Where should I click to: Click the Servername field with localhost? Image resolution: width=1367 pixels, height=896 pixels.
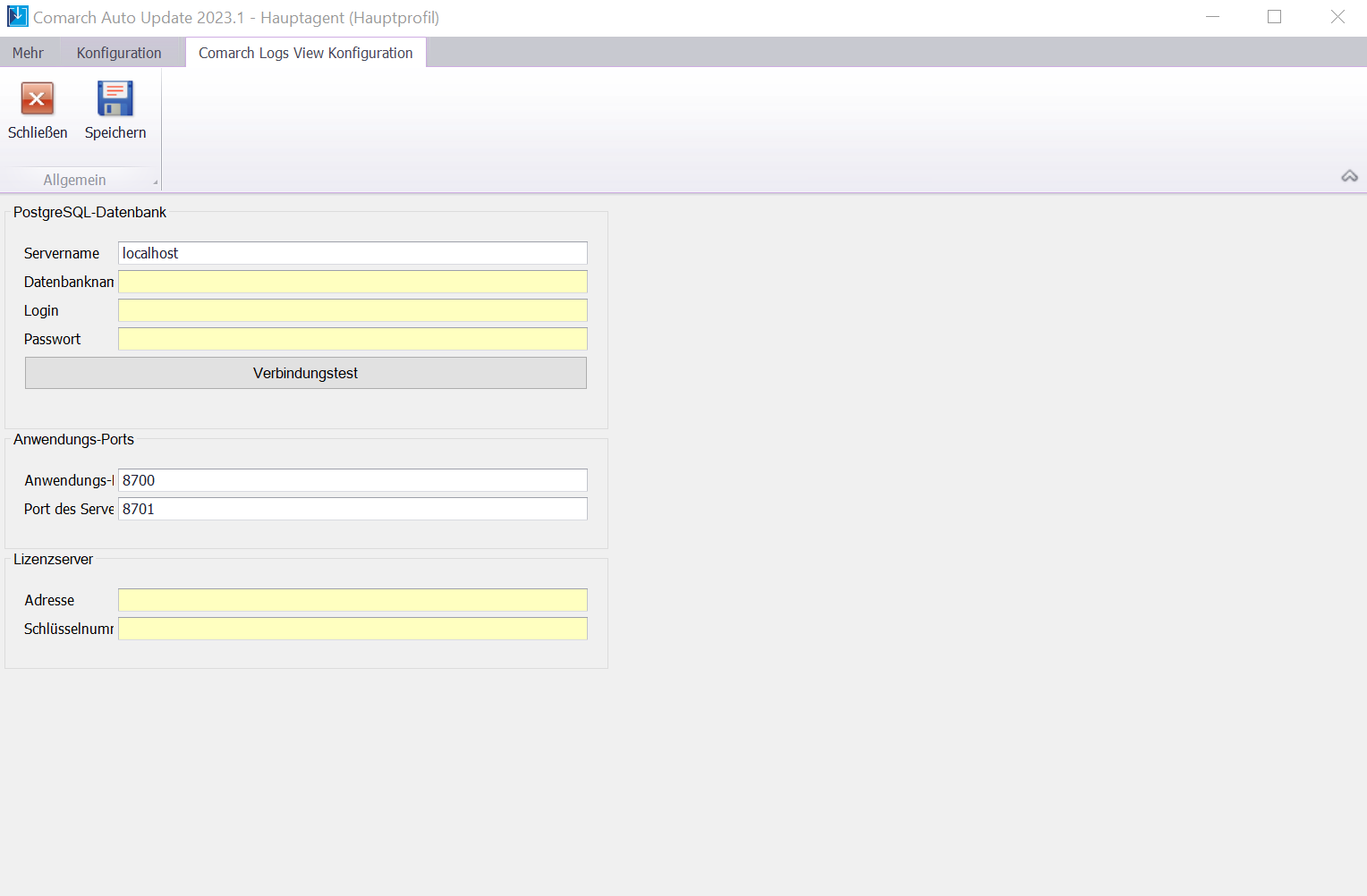352,253
